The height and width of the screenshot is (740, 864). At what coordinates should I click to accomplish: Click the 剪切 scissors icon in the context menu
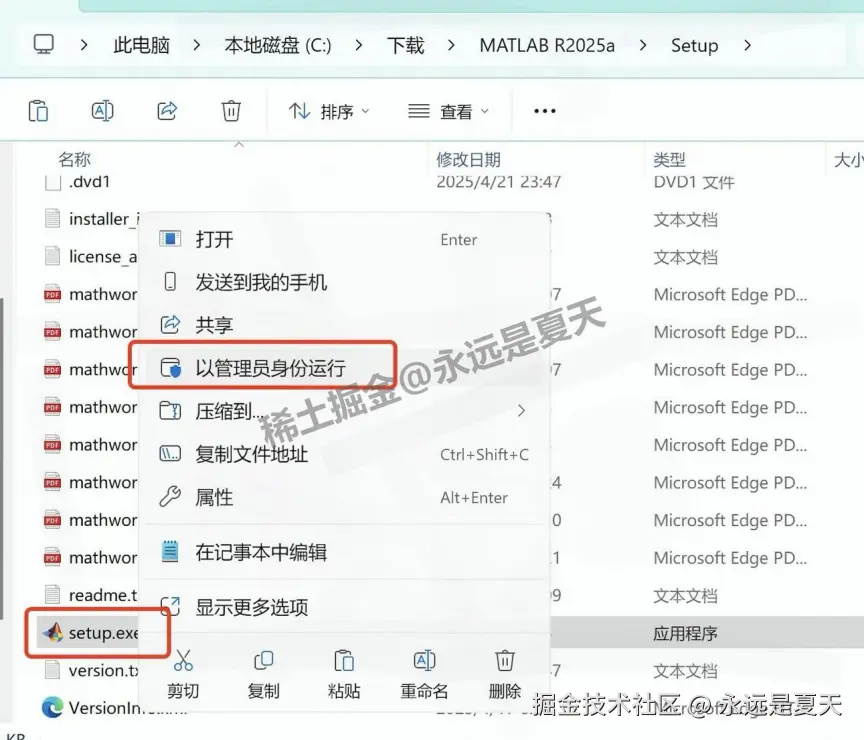tap(183, 659)
